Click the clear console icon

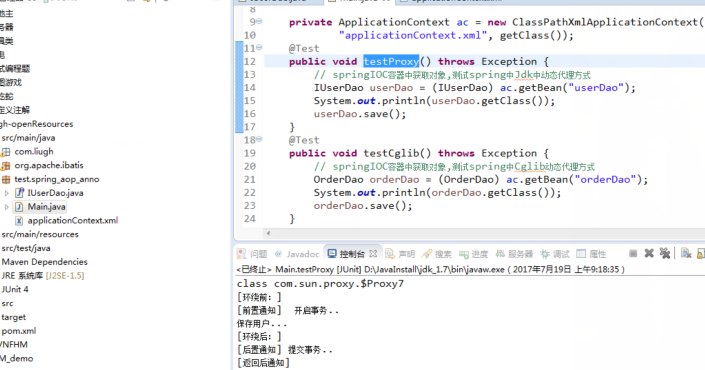(x=686, y=254)
